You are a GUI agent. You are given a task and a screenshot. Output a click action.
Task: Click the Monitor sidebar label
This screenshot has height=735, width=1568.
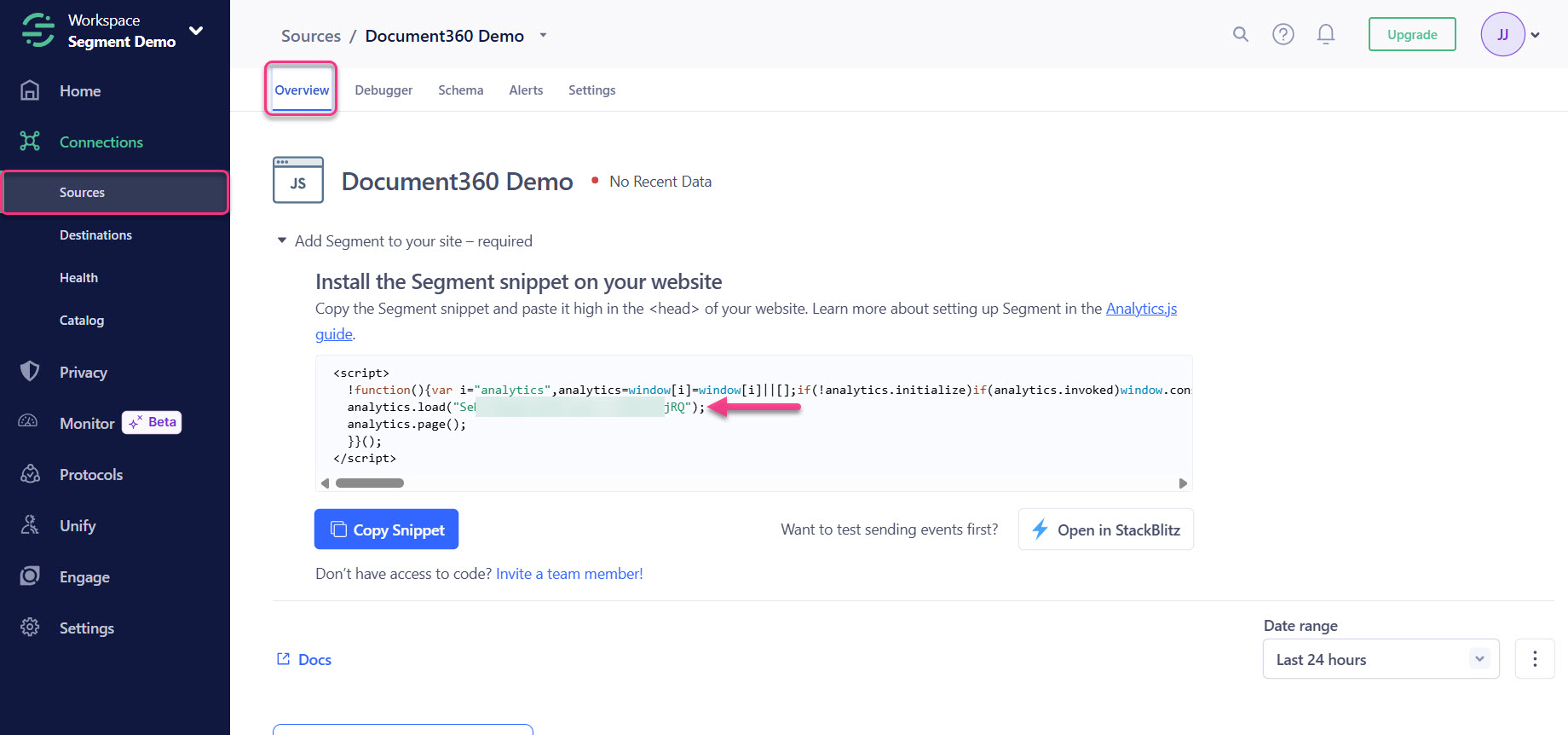coord(87,424)
